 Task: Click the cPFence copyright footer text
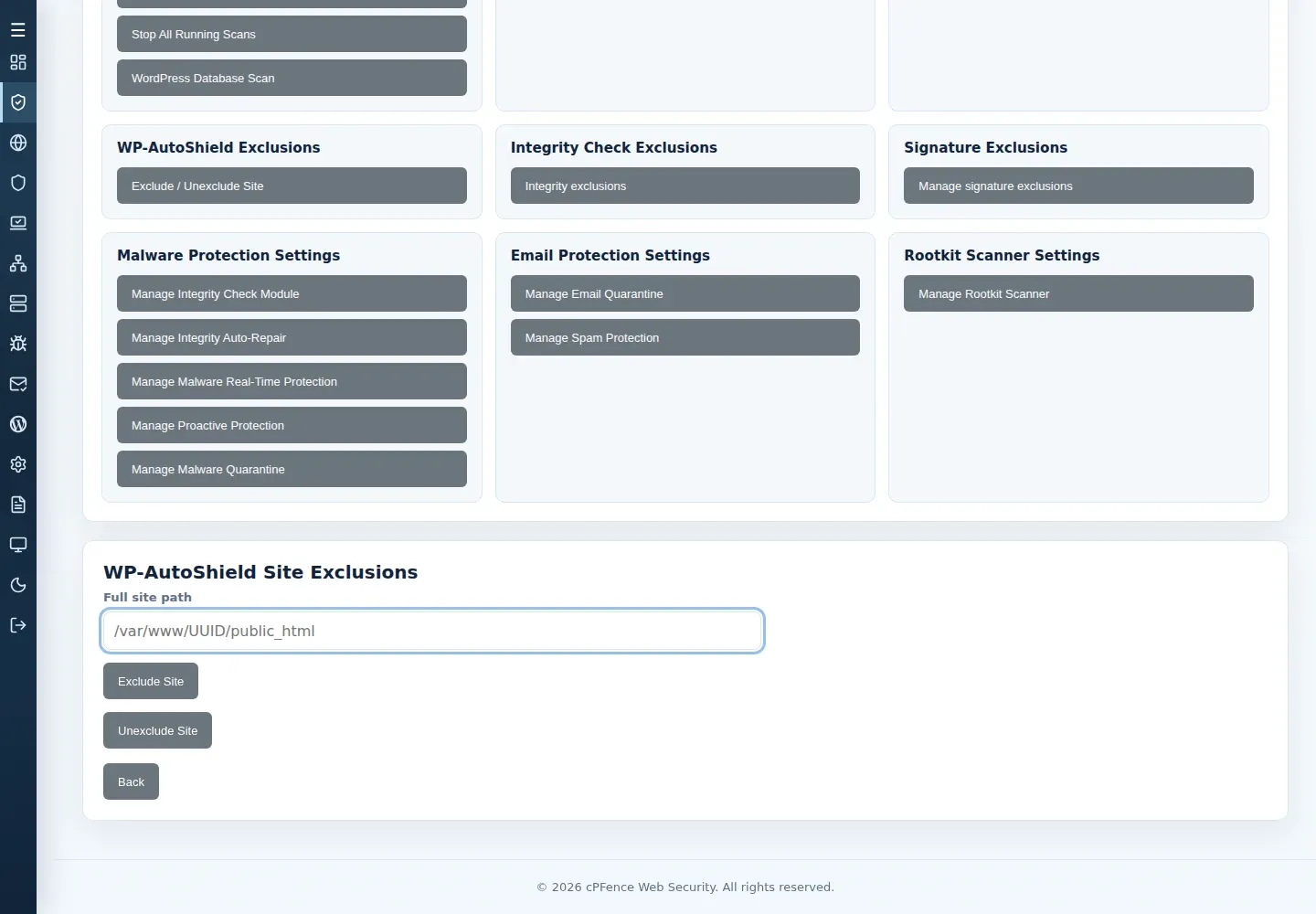tap(685, 887)
